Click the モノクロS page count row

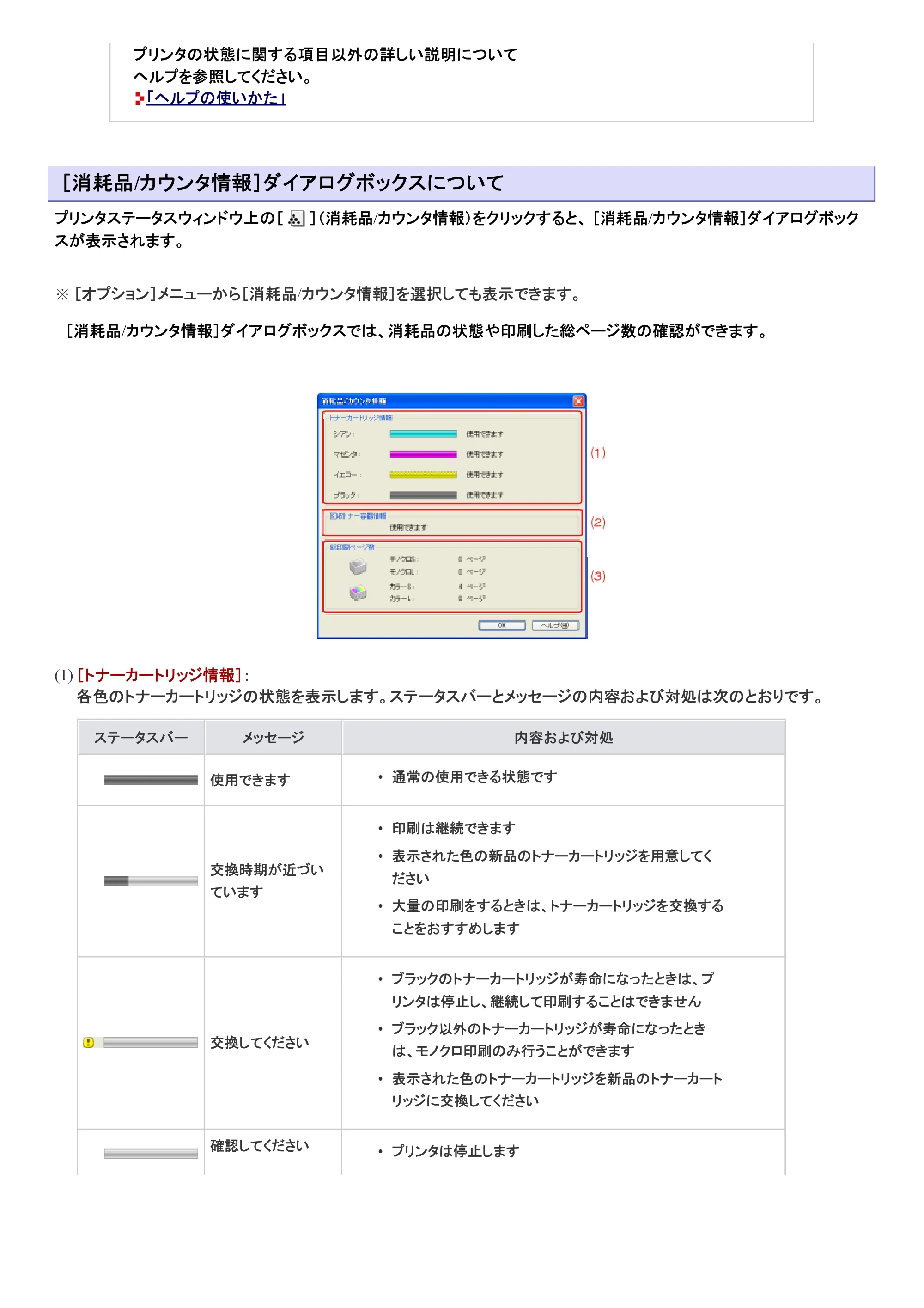coord(437,559)
